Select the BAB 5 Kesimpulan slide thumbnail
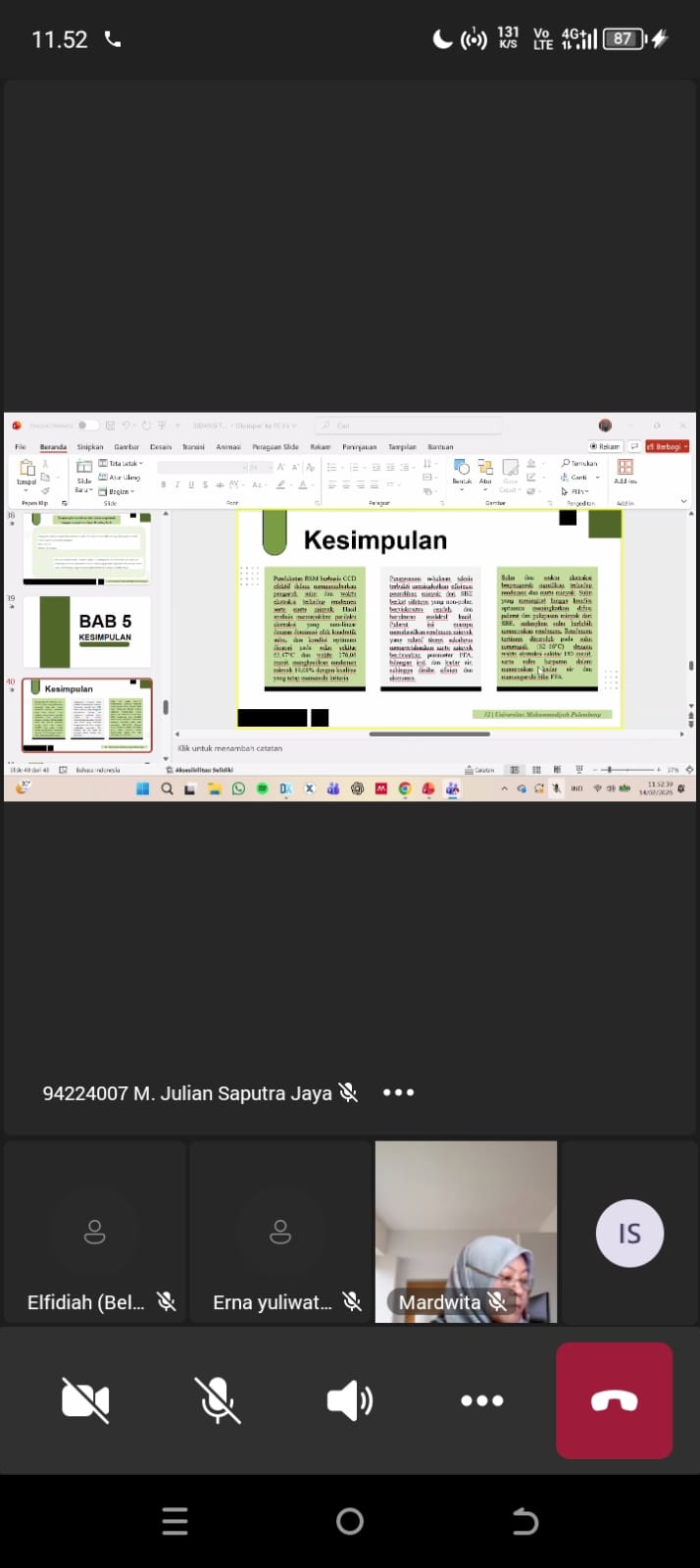This screenshot has height=1568, width=700. [x=87, y=632]
